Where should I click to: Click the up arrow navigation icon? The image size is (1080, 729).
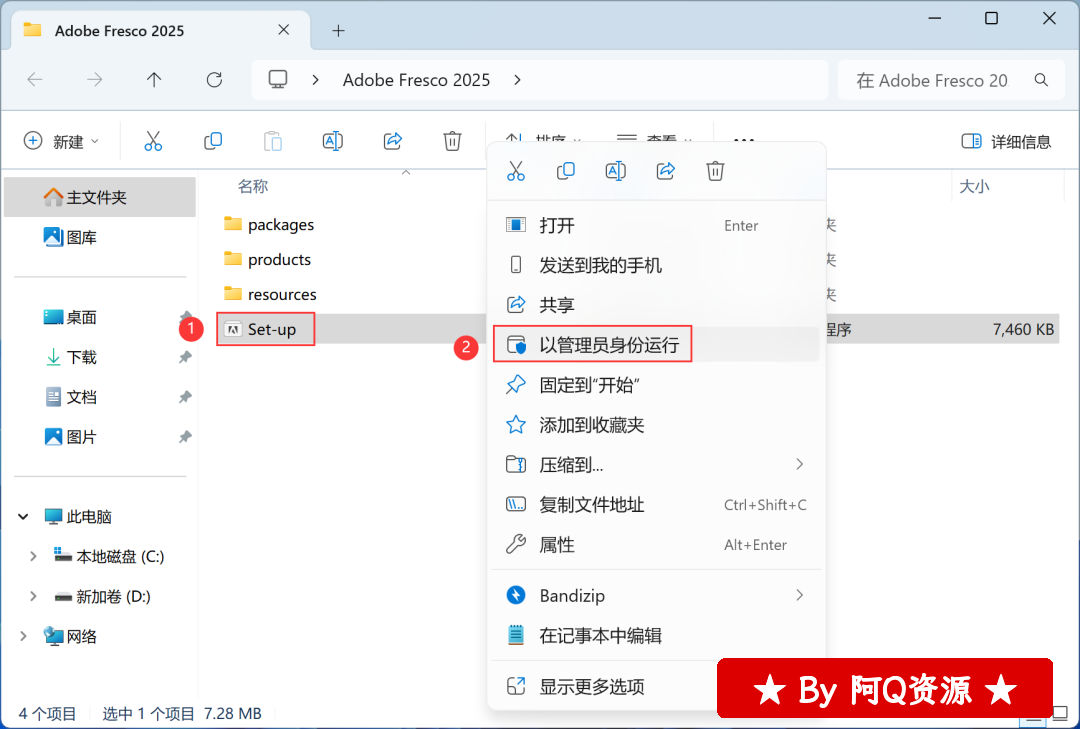pos(154,80)
